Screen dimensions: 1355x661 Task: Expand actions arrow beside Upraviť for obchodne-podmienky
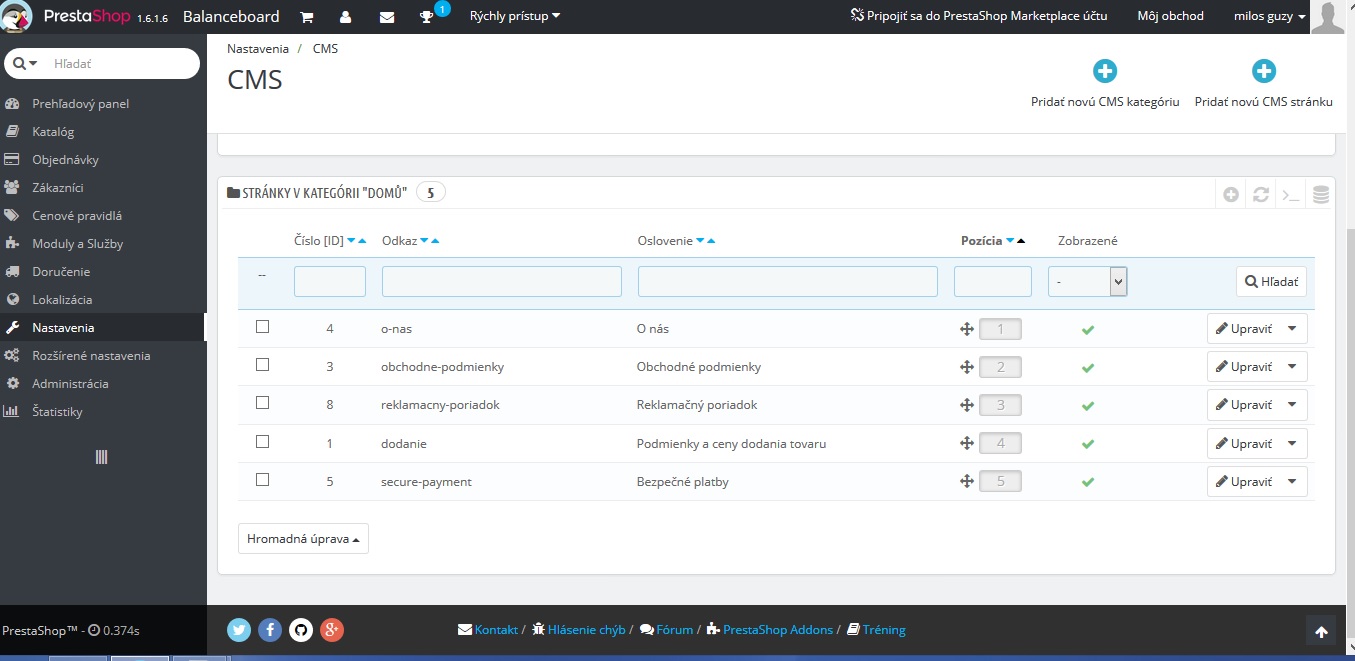1292,366
